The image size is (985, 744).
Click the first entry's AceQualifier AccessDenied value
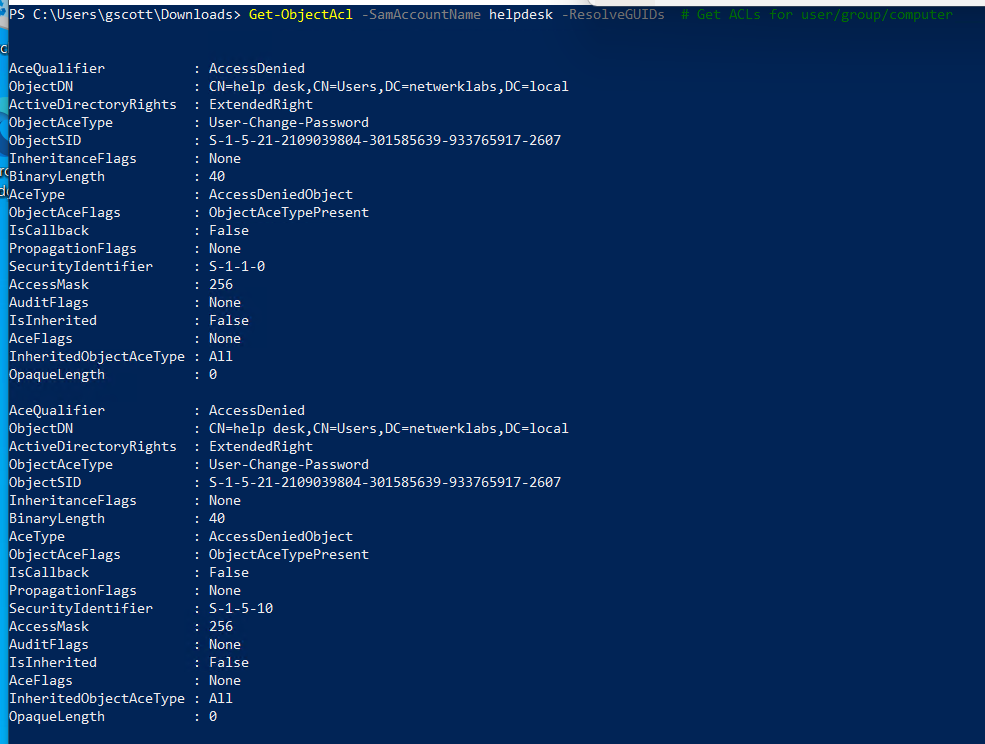[x=256, y=68]
